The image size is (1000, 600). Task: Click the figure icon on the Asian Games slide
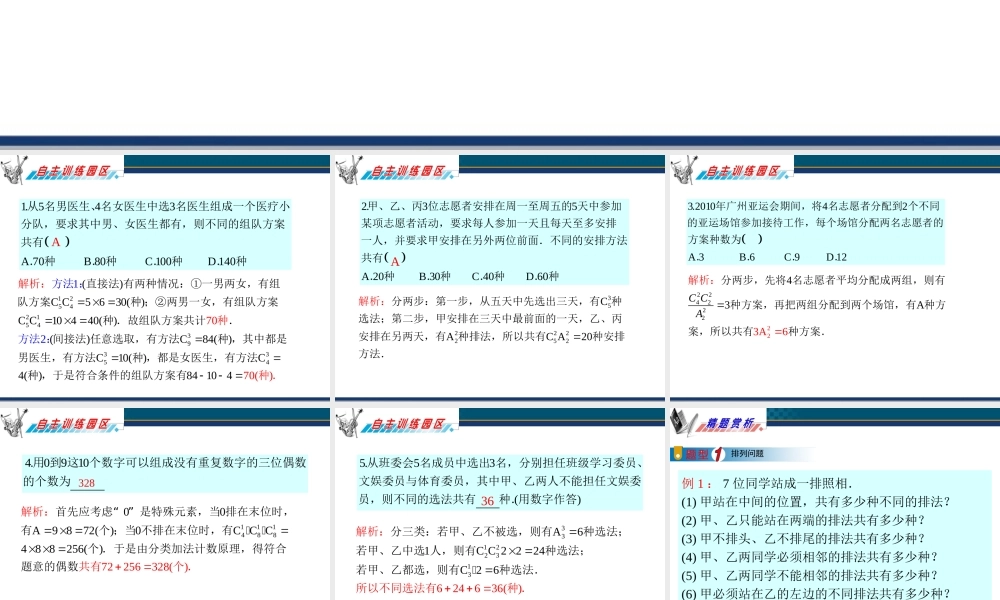684,170
